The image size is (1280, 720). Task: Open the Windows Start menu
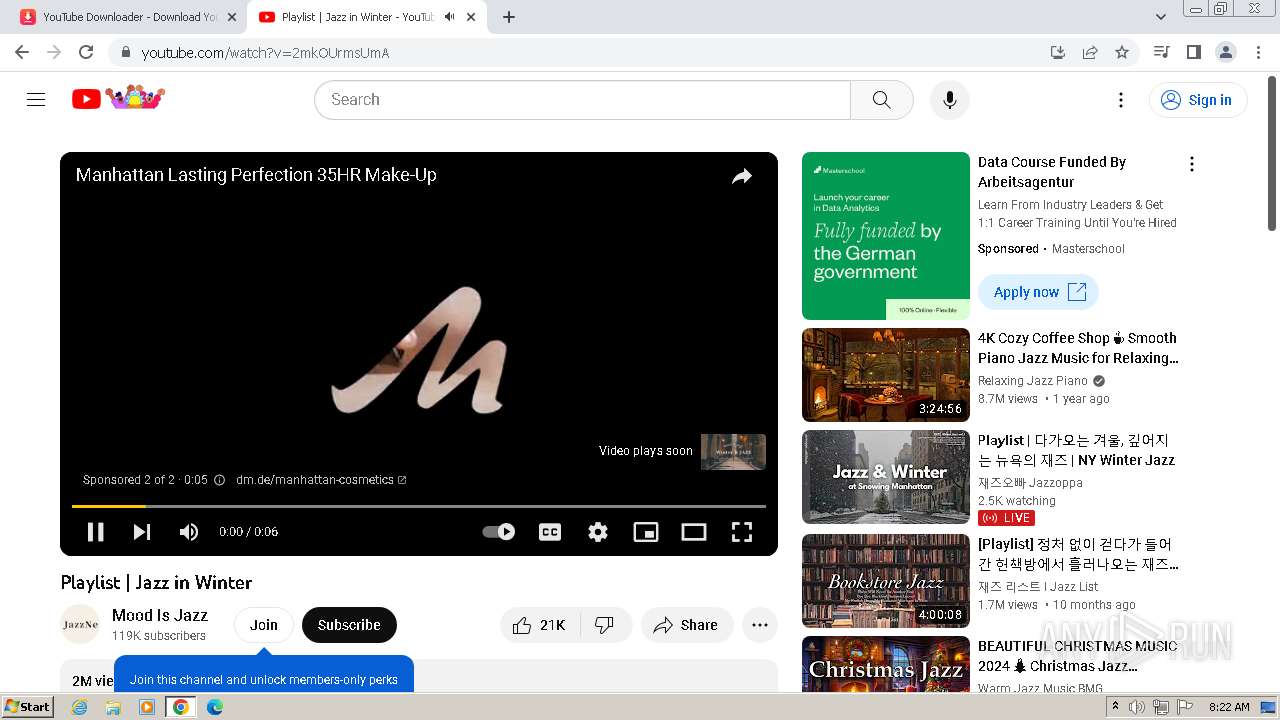pyautogui.click(x=28, y=707)
